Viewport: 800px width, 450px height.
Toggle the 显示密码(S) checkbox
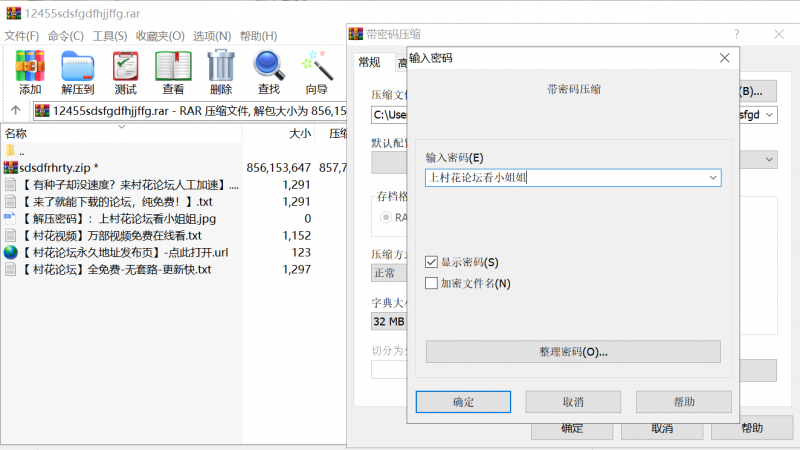pyautogui.click(x=431, y=262)
